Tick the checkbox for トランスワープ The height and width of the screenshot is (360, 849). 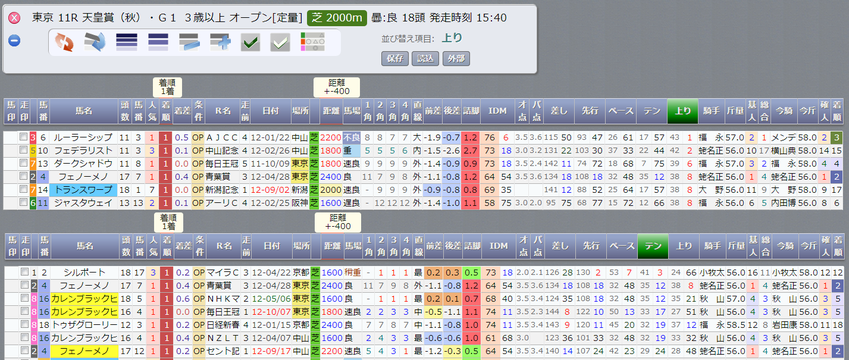pos(23,189)
